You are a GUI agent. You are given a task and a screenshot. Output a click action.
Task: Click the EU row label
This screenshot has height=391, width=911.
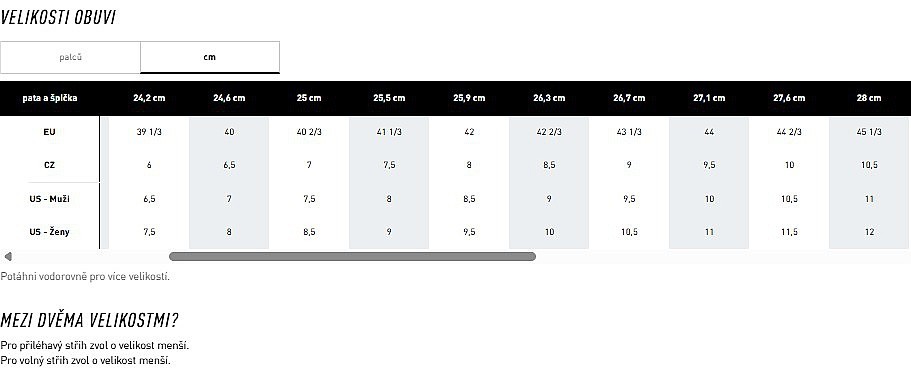coord(50,132)
